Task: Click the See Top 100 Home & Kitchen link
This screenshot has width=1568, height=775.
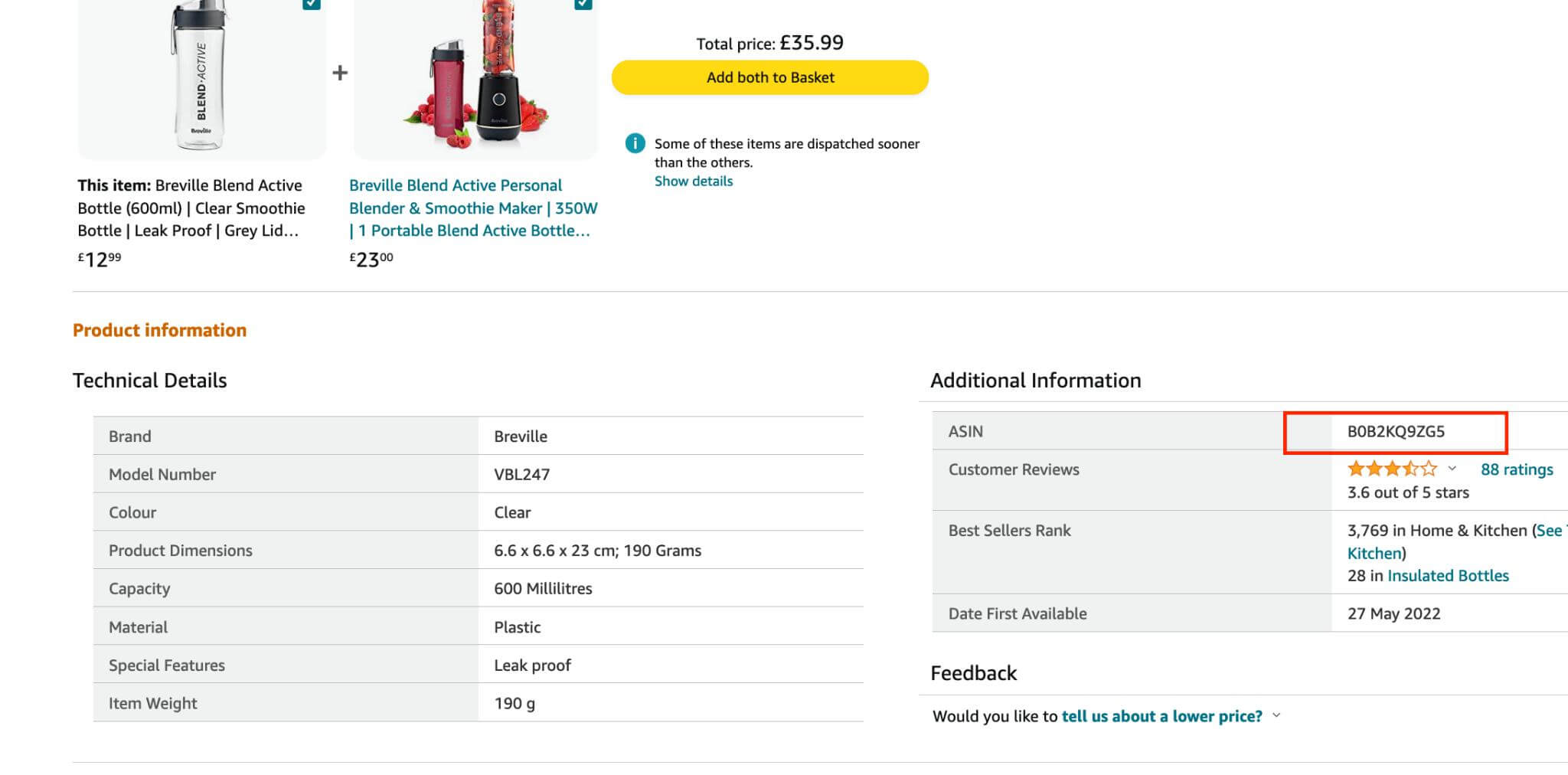Action: tap(1455, 541)
